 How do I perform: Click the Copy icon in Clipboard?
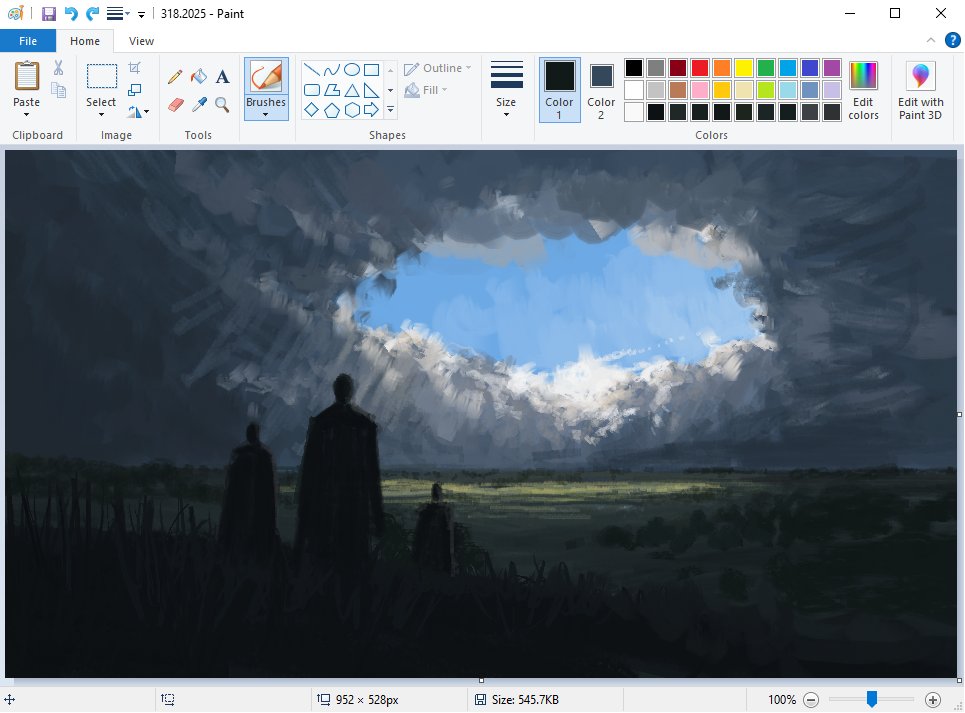pos(58,90)
